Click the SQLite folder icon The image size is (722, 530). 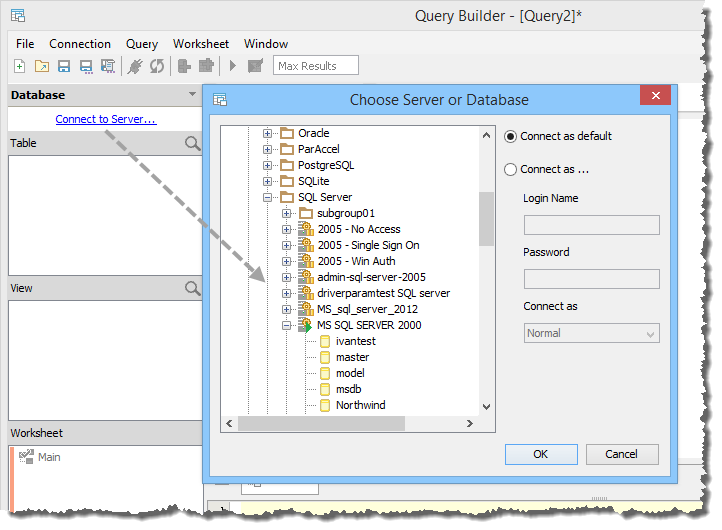pyautogui.click(x=287, y=181)
